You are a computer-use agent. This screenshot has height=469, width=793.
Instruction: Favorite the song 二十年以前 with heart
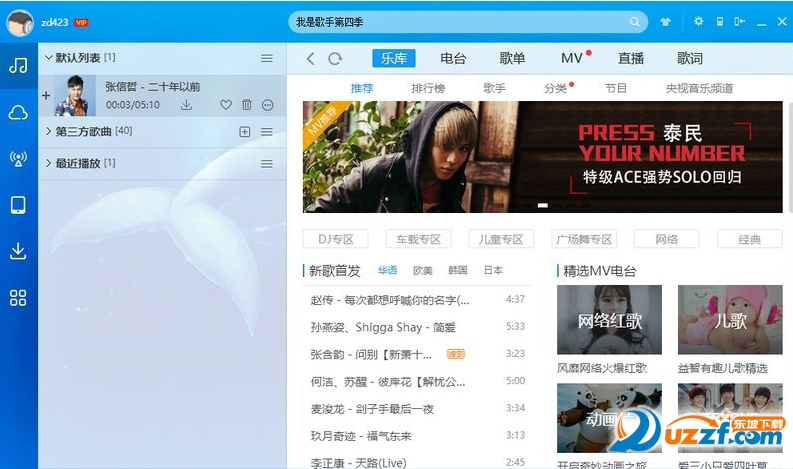tap(226, 105)
